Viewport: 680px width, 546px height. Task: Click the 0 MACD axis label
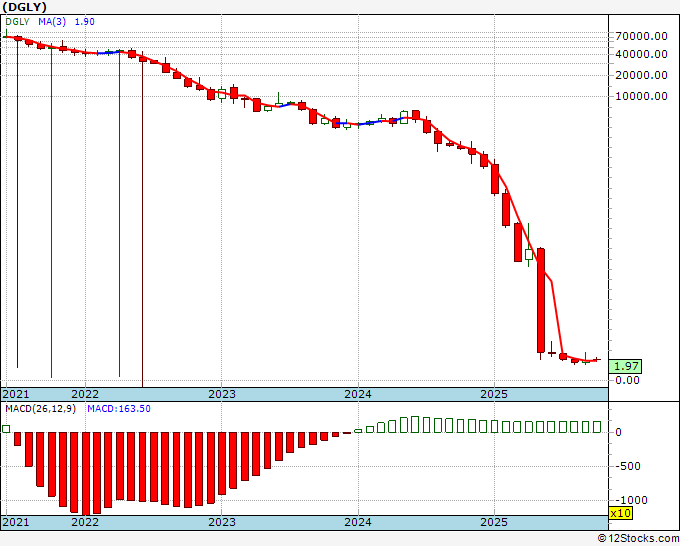coord(619,432)
